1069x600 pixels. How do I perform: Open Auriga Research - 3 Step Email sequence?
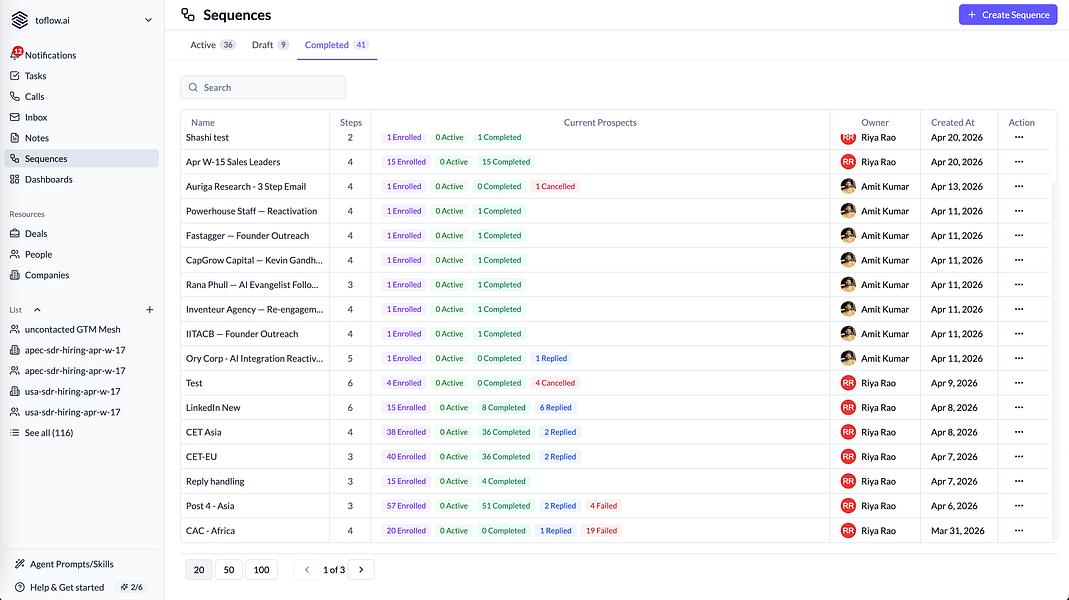click(246, 187)
